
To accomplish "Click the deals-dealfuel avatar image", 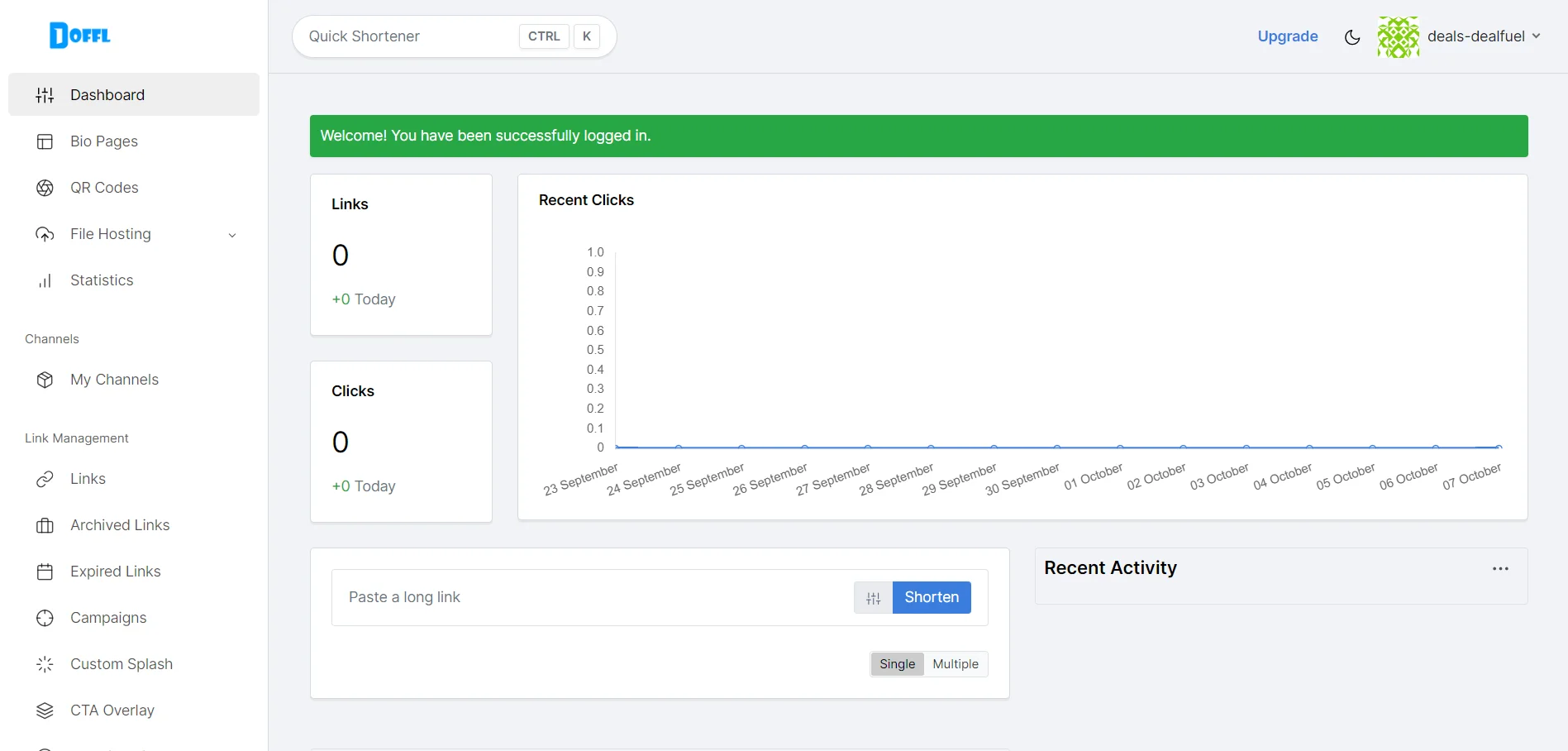I will coord(1399,37).
